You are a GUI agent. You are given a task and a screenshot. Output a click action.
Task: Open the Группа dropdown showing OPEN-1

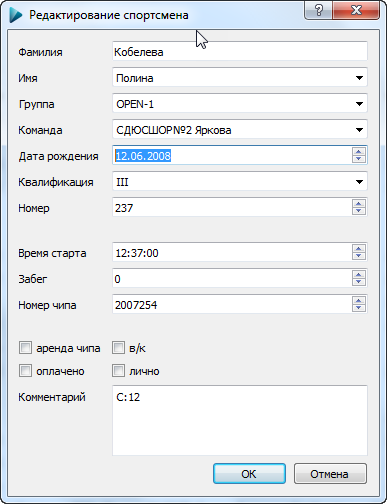[x=240, y=103]
